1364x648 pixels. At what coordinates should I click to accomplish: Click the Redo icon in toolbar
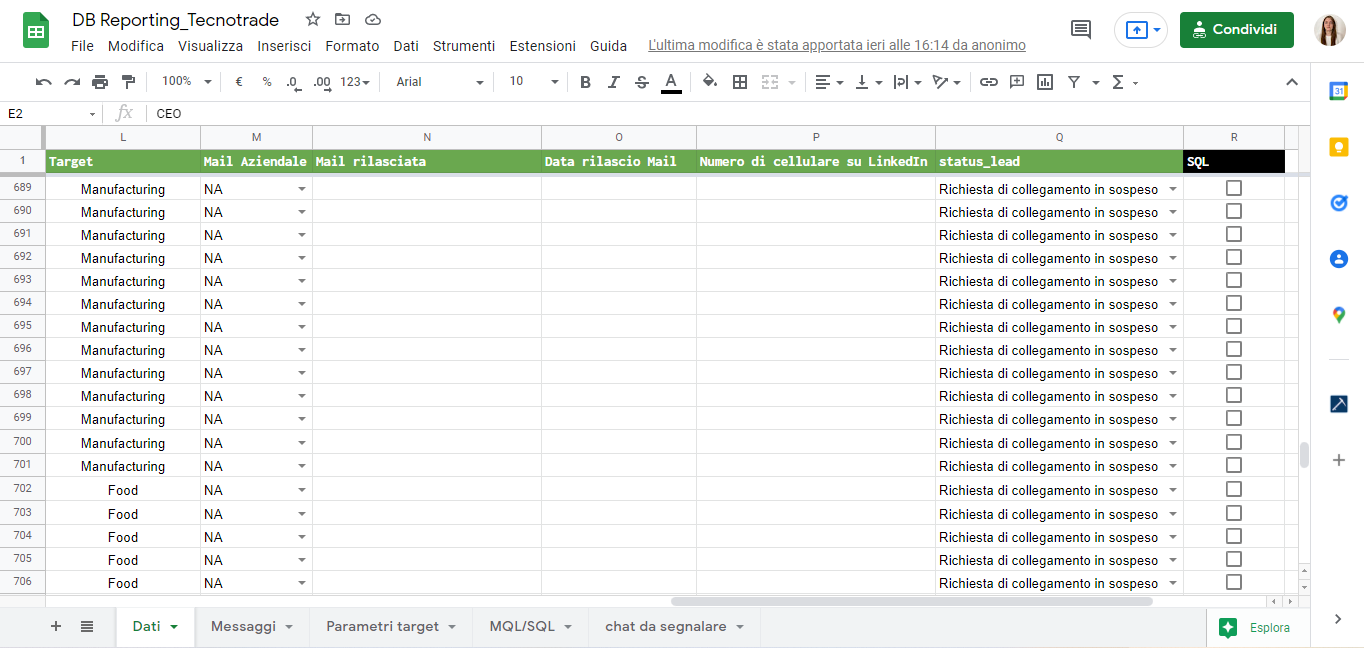pos(72,82)
